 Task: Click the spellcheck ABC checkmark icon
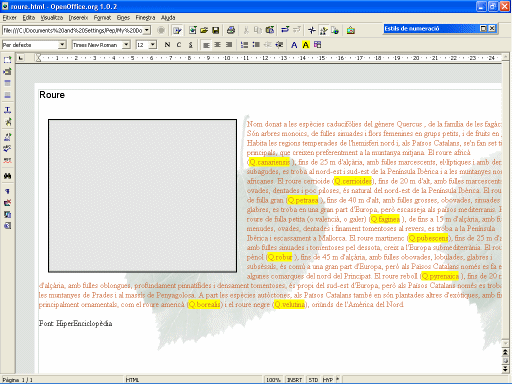pos(7,148)
